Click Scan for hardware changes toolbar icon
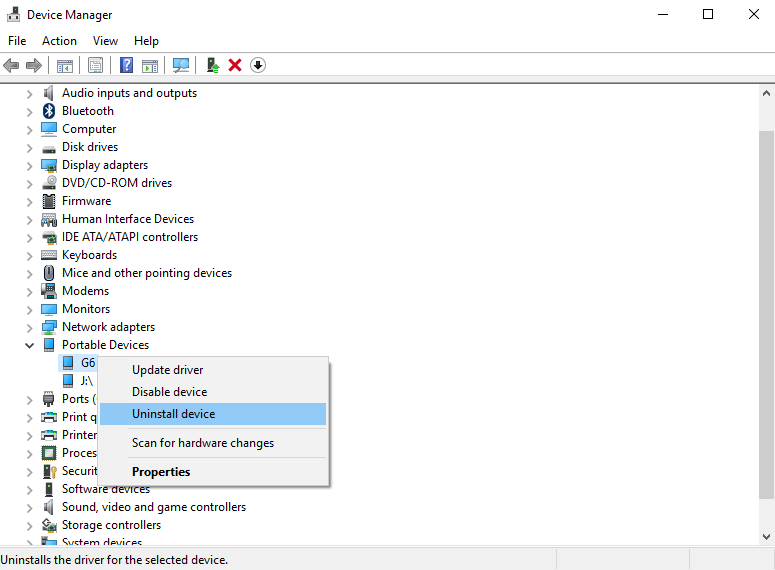This screenshot has width=775, height=570. point(181,65)
